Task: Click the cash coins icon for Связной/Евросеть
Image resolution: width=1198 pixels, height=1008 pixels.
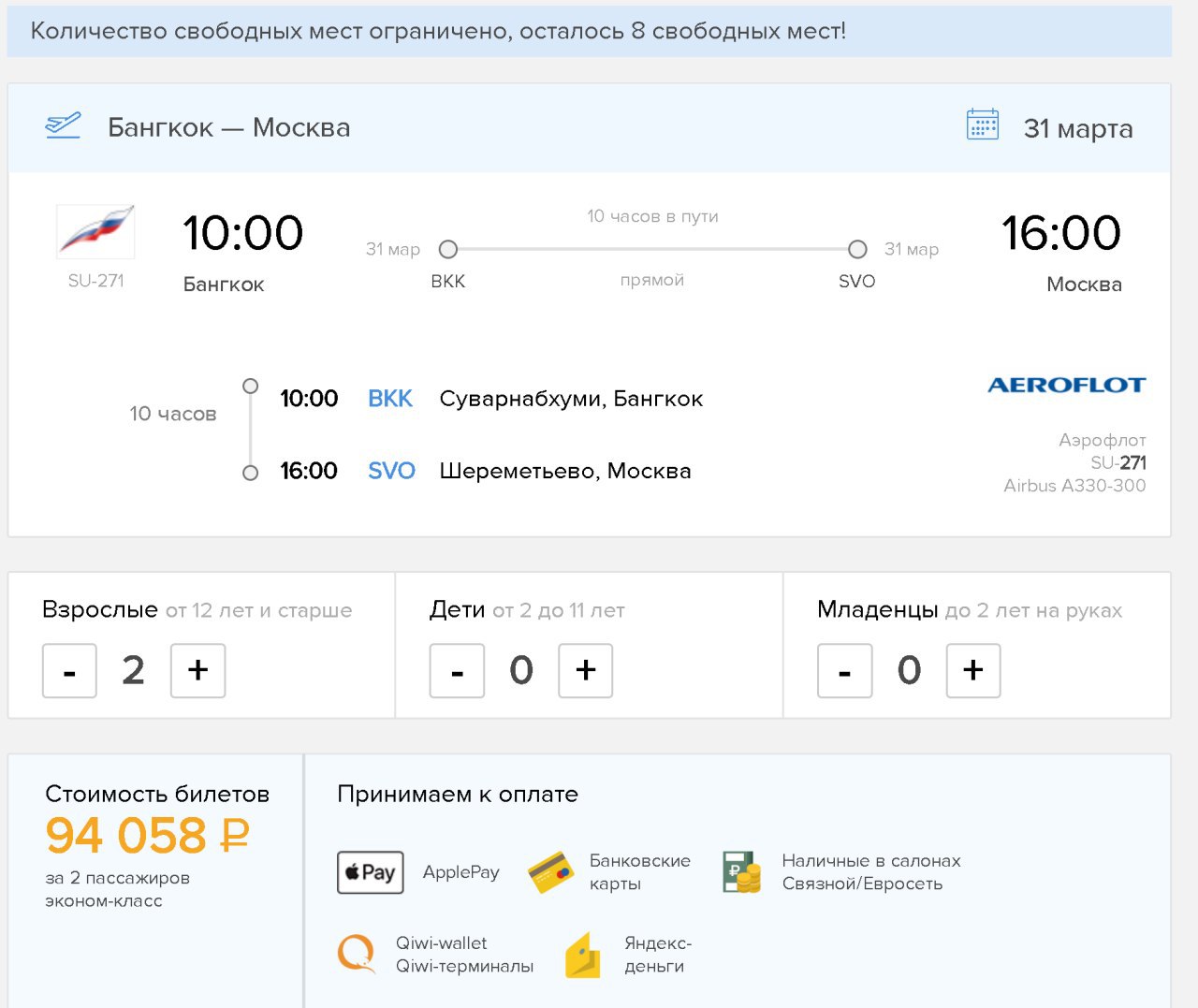Action: click(742, 871)
